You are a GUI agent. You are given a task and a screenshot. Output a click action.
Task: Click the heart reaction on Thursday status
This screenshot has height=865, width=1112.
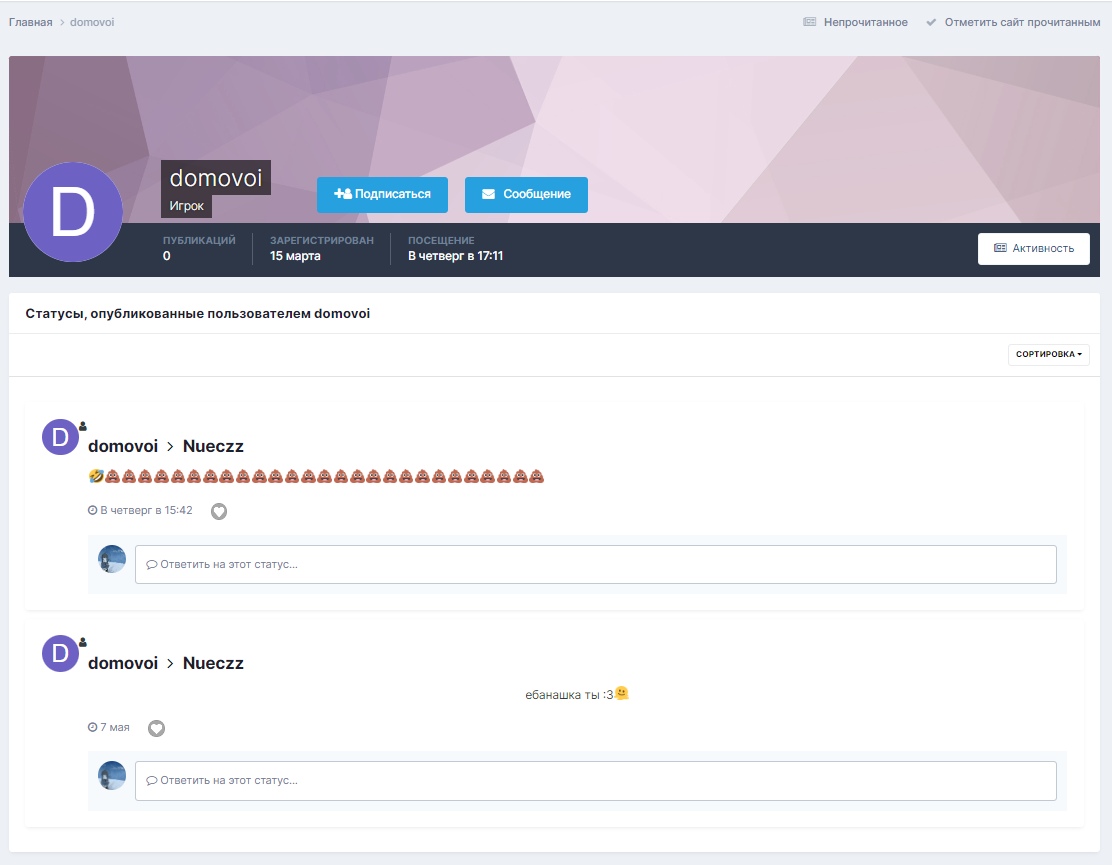219,511
